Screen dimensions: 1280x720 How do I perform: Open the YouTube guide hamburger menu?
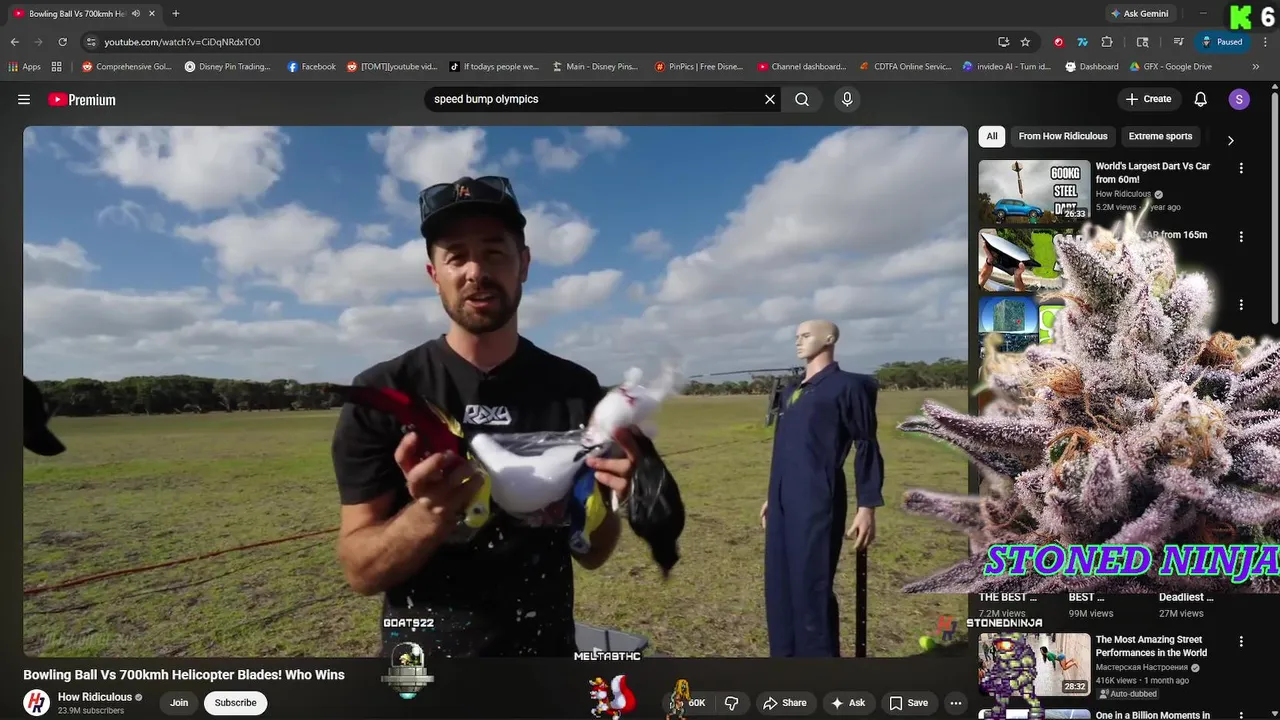(x=24, y=99)
